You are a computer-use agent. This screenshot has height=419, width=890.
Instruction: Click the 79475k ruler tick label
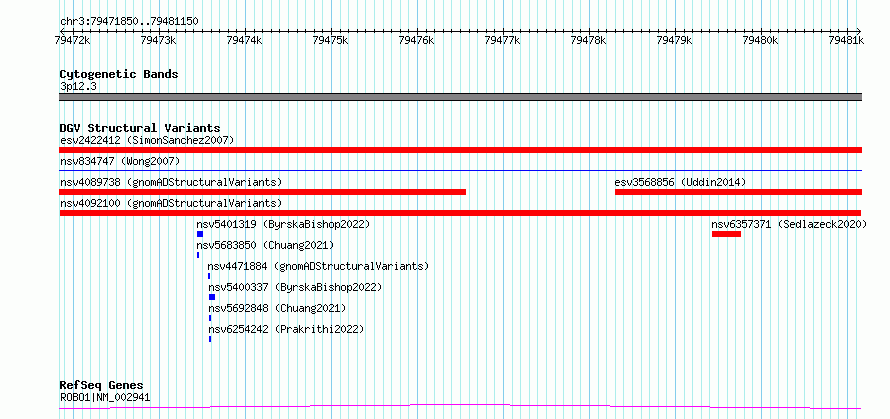(x=330, y=40)
